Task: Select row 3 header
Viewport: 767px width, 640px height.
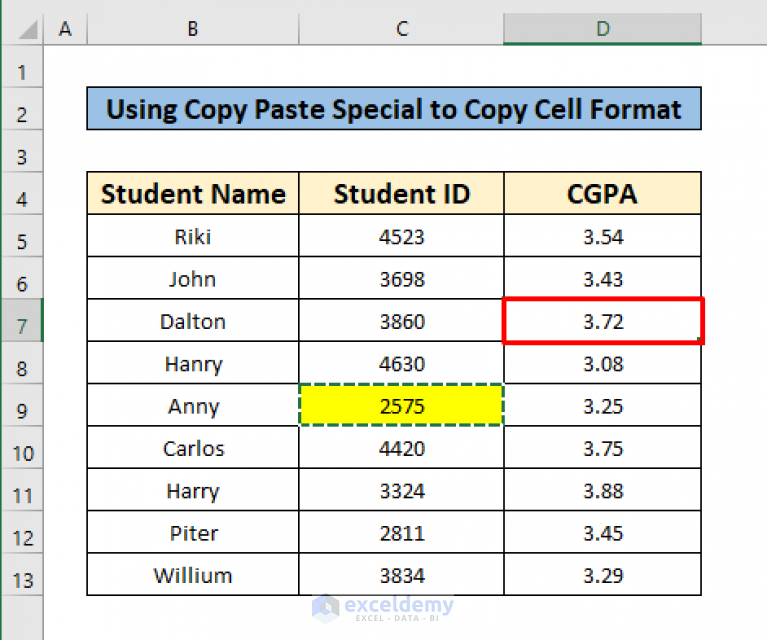Action: pos(22,151)
